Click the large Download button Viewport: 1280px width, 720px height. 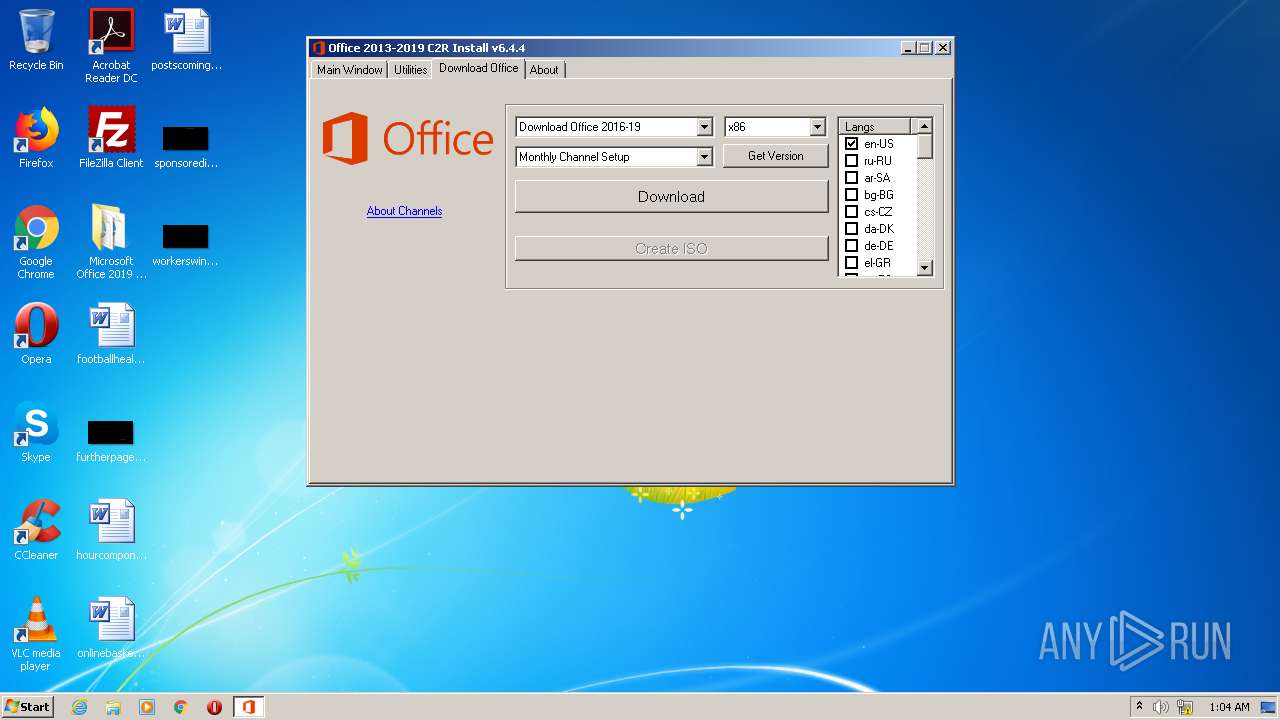pos(672,196)
